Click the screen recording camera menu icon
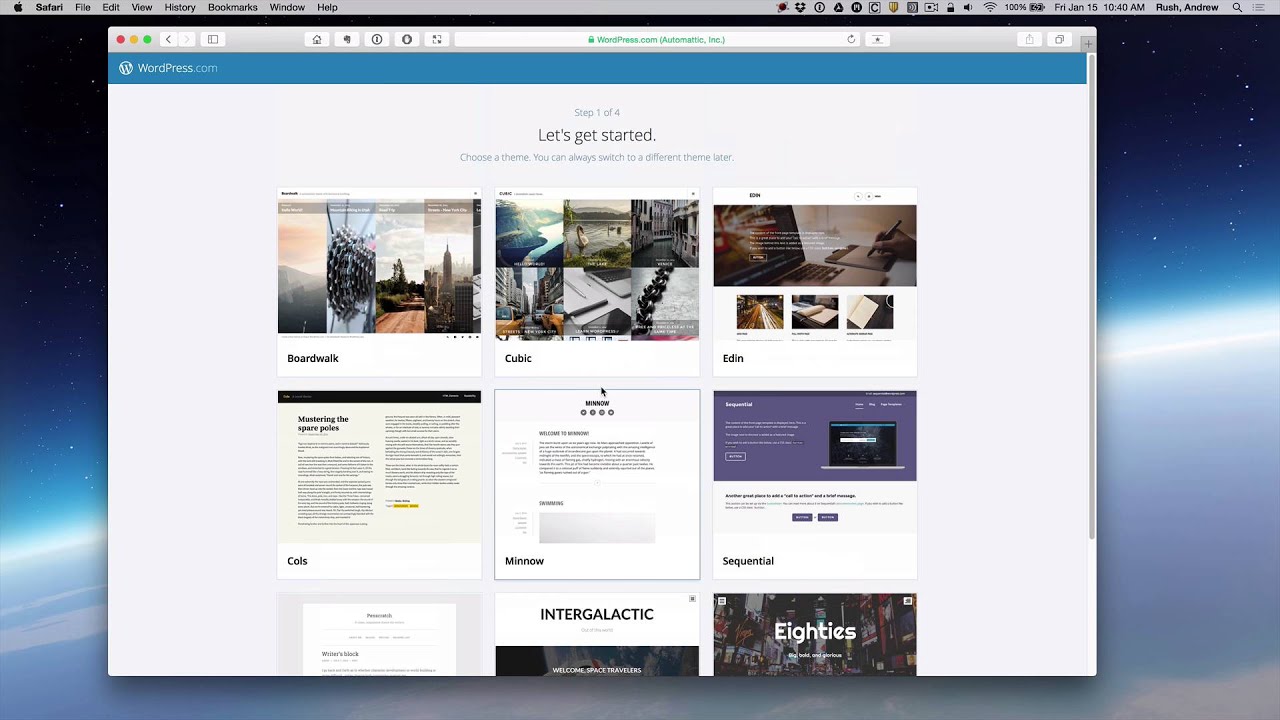This screenshot has height=720, width=1280. pyautogui.click(x=932, y=7)
